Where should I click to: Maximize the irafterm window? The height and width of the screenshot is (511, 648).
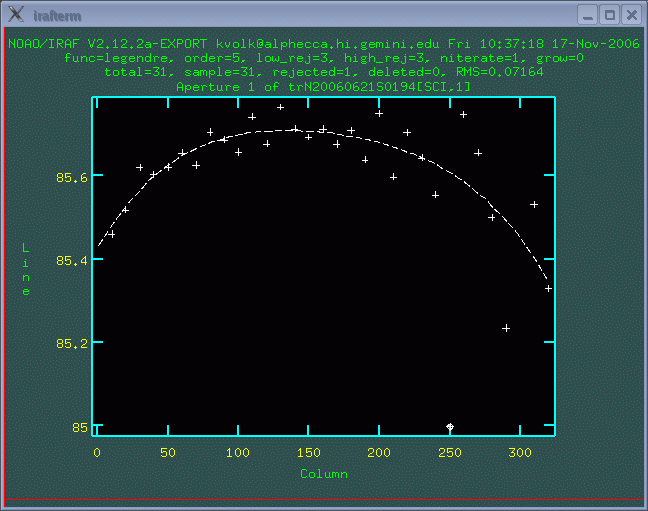point(610,15)
